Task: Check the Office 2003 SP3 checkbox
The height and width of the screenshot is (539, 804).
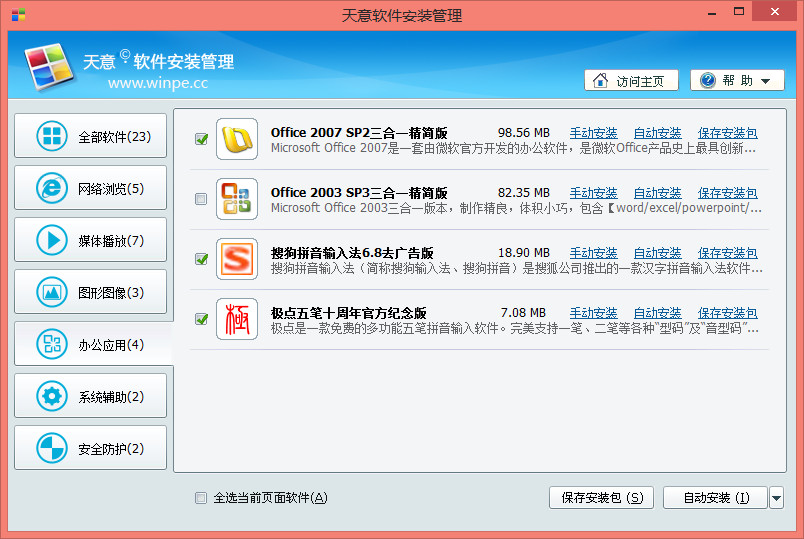Action: pyautogui.click(x=201, y=199)
